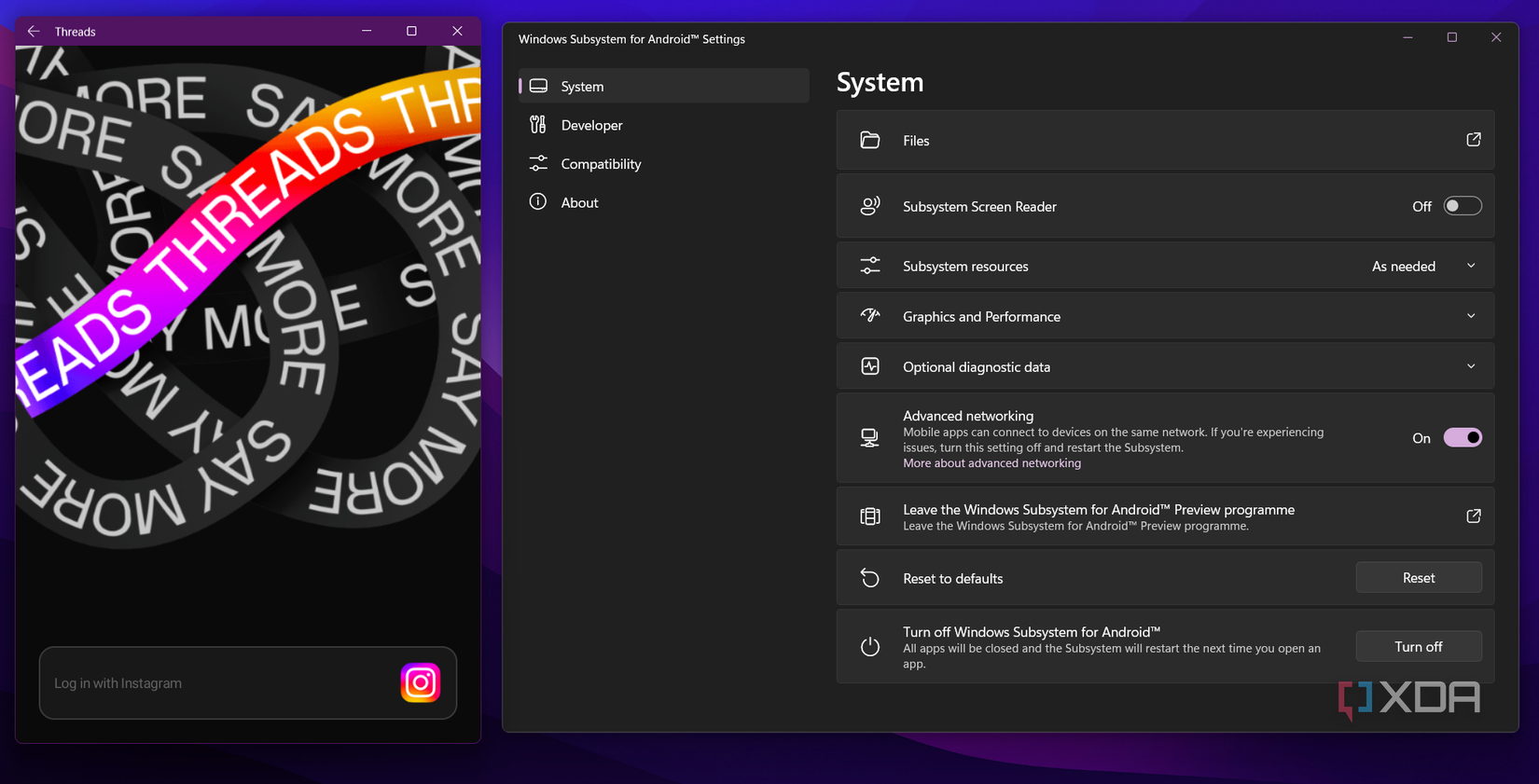
Task: Select the System tab in sidebar
Action: click(x=664, y=86)
